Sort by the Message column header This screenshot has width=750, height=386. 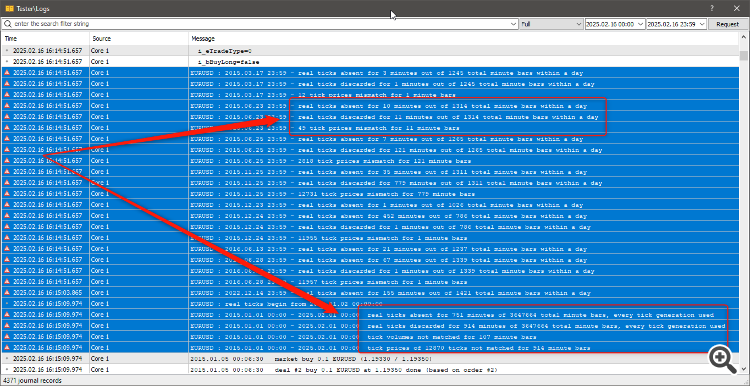(463, 39)
